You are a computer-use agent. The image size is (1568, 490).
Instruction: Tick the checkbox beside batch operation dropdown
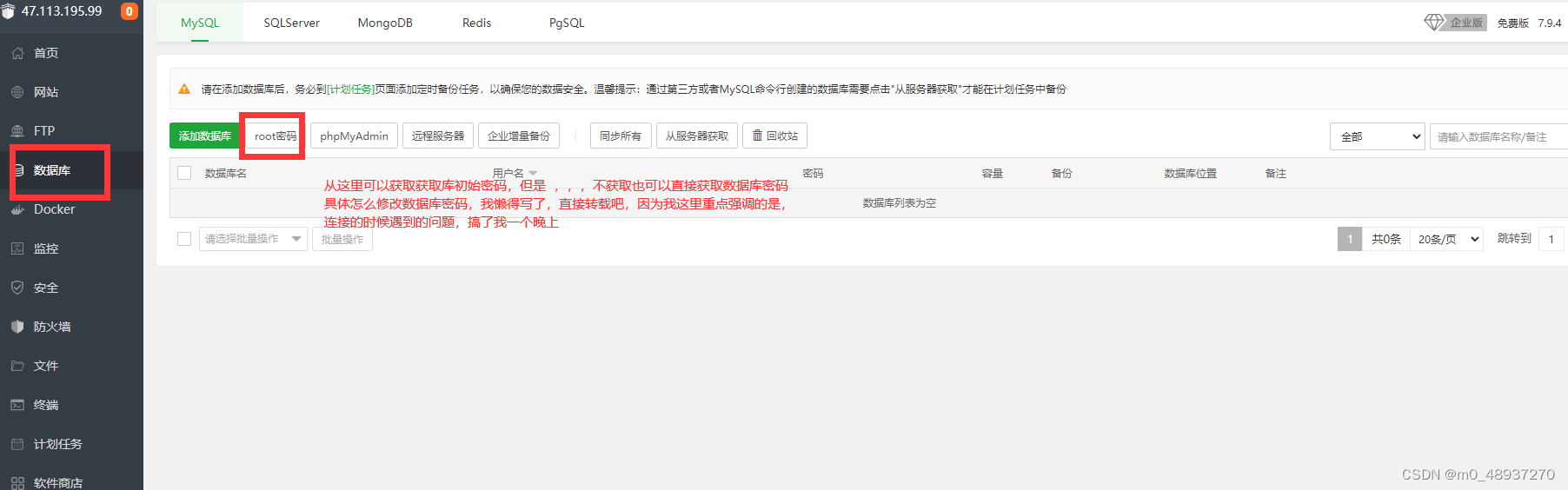click(184, 238)
